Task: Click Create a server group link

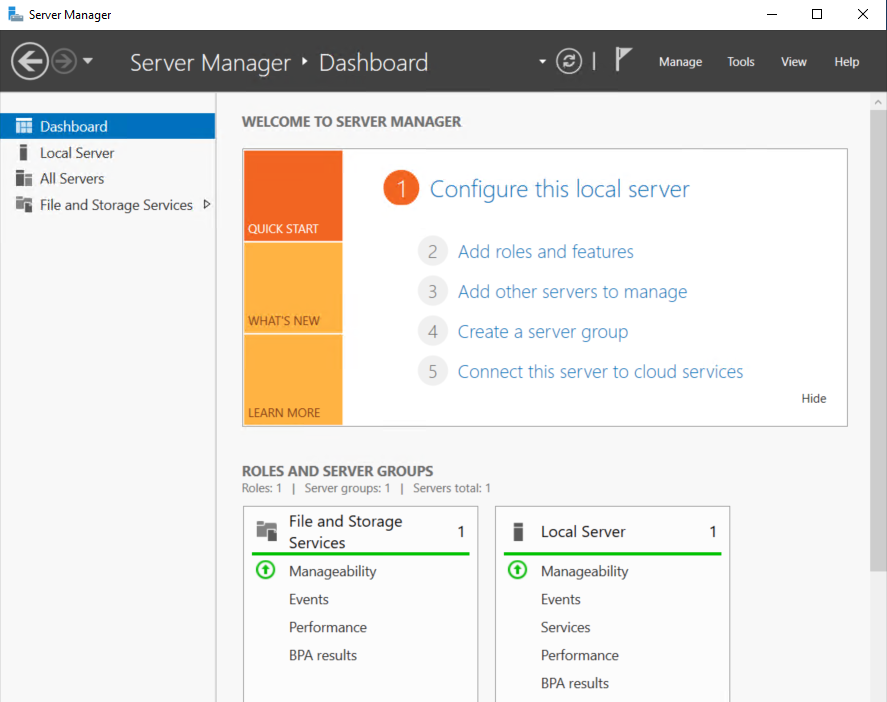Action: (x=542, y=332)
